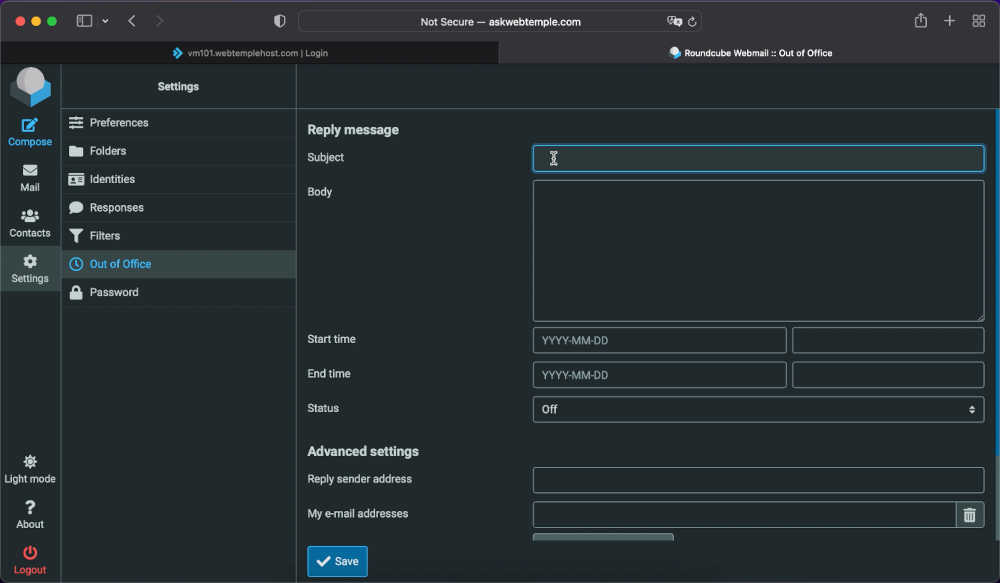Click the Out of Office clock icon

click(76, 264)
